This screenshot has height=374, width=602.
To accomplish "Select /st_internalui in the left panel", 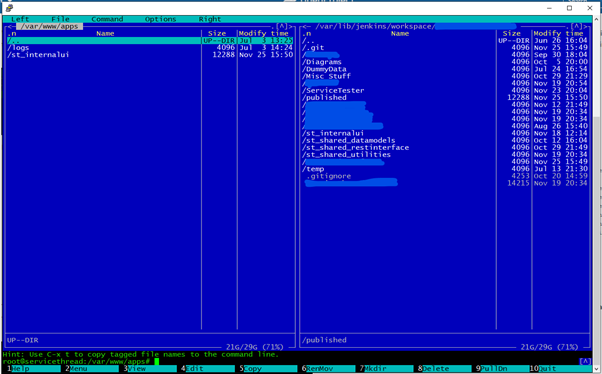I will click(150, 55).
